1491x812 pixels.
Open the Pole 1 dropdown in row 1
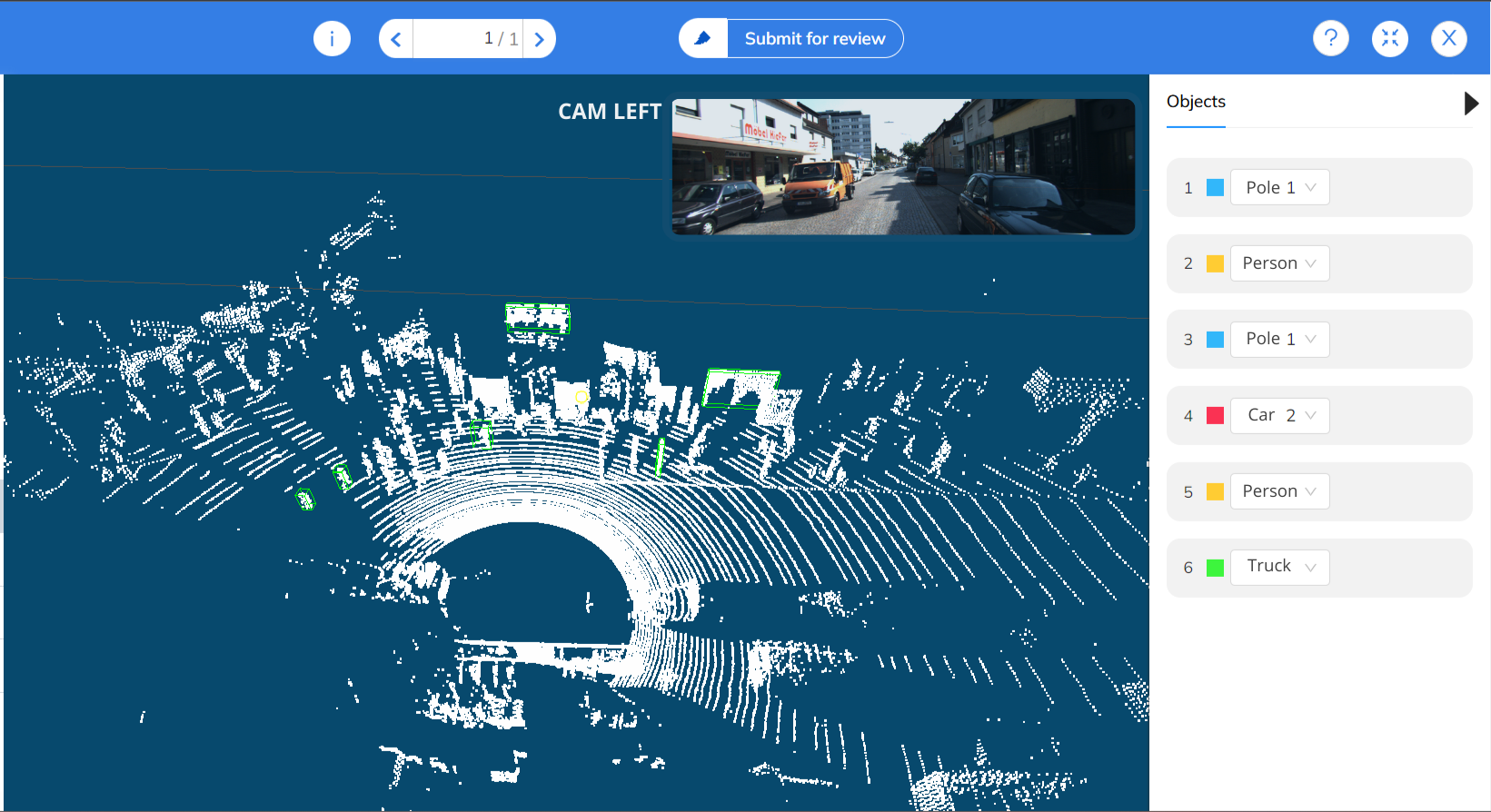pyautogui.click(x=1279, y=187)
